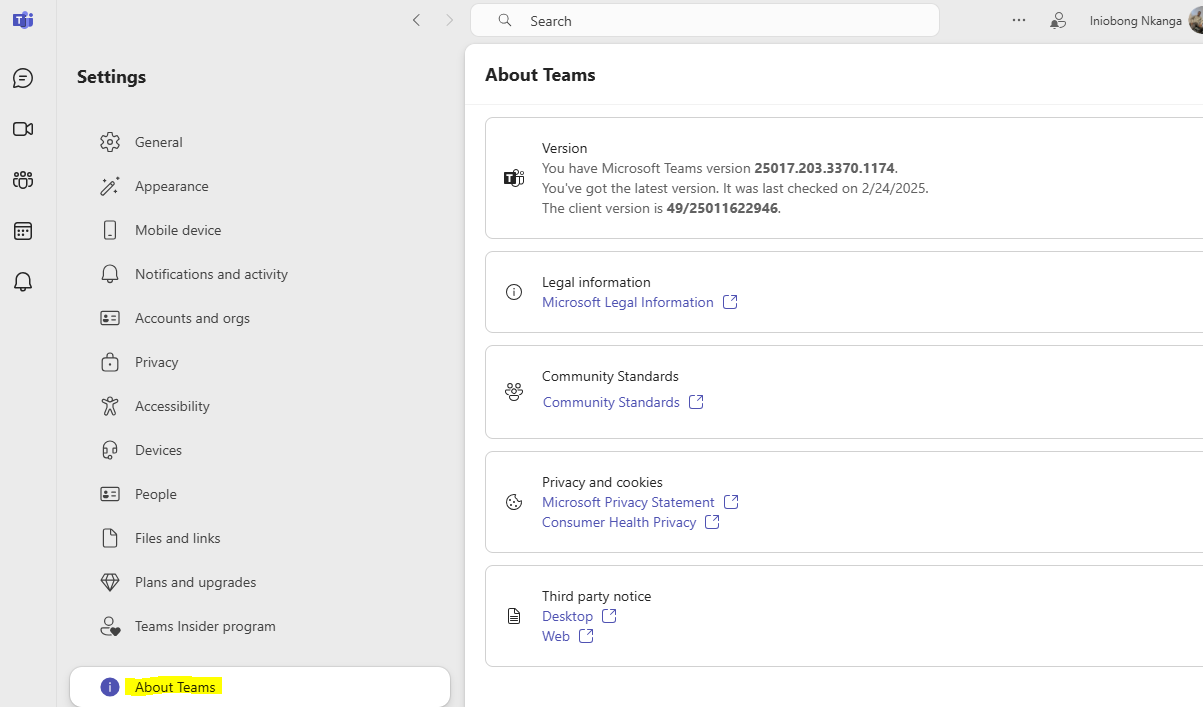Image resolution: width=1203 pixels, height=707 pixels.
Task: Click inside the Search box
Action: click(x=705, y=20)
